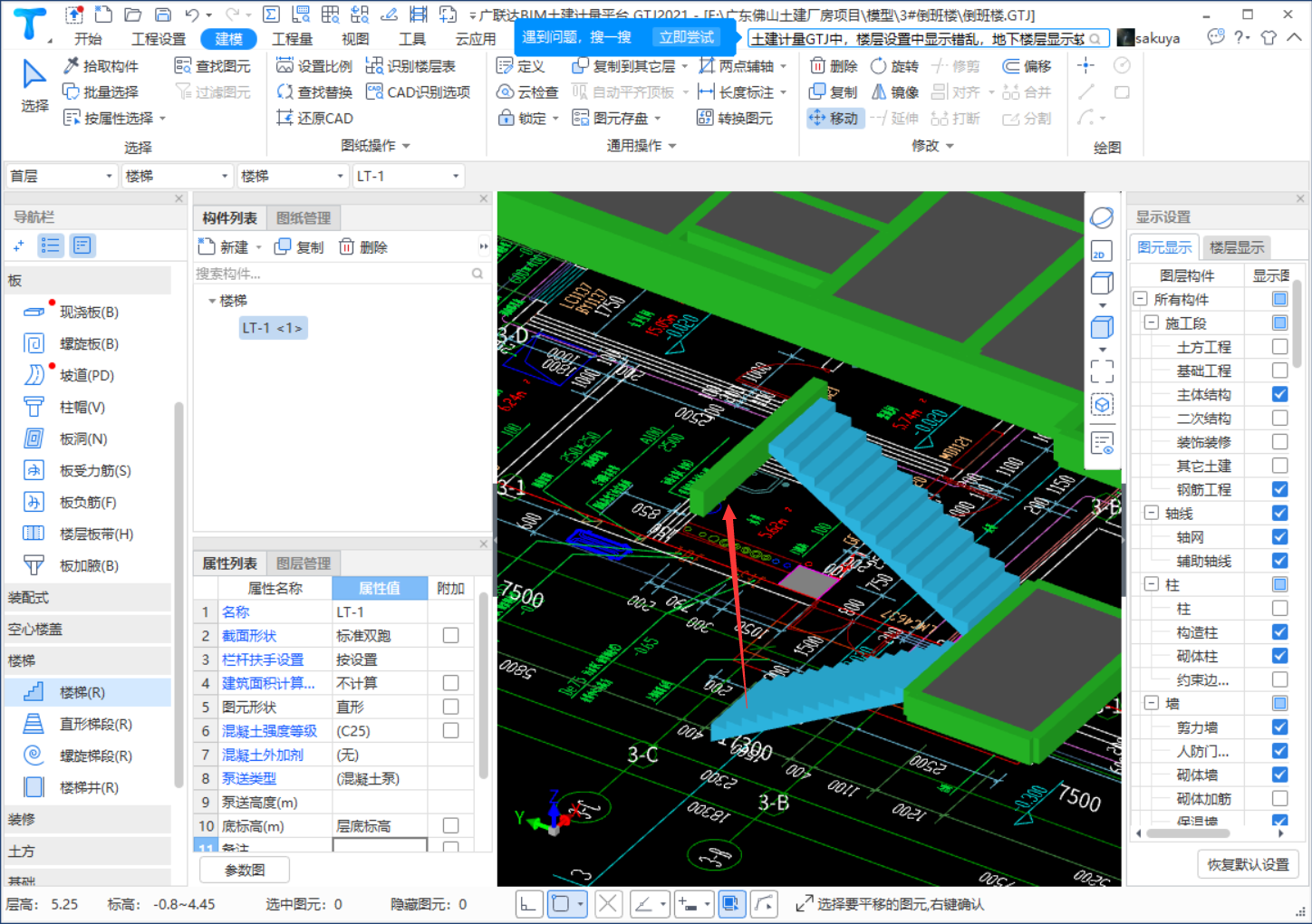
Task: Click the 查找替换 find and replace tool
Action: [x=314, y=91]
